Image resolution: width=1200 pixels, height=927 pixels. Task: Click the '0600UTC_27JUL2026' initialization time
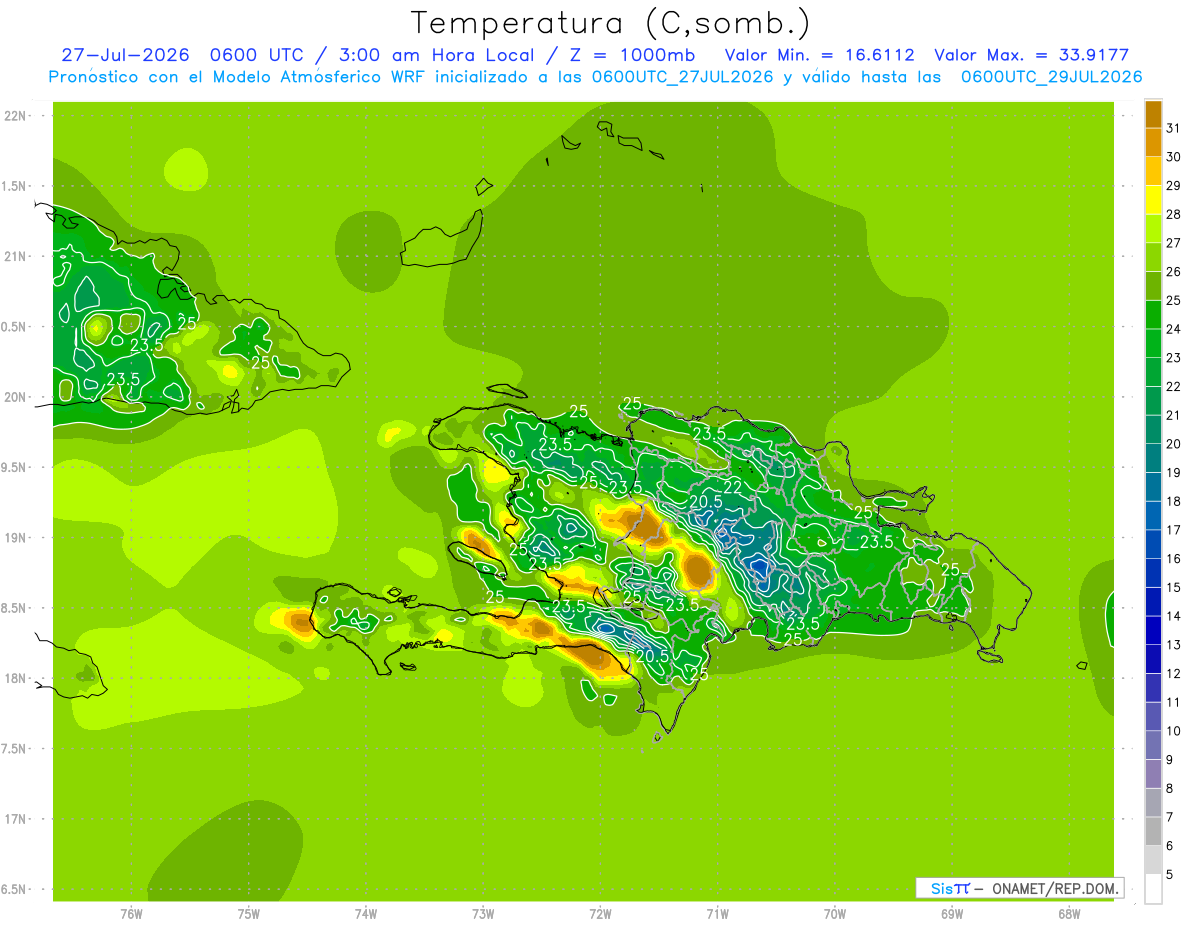[682, 77]
